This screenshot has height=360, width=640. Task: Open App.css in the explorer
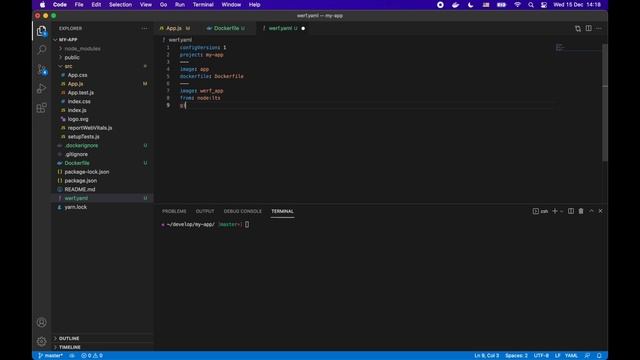[x=78, y=75]
